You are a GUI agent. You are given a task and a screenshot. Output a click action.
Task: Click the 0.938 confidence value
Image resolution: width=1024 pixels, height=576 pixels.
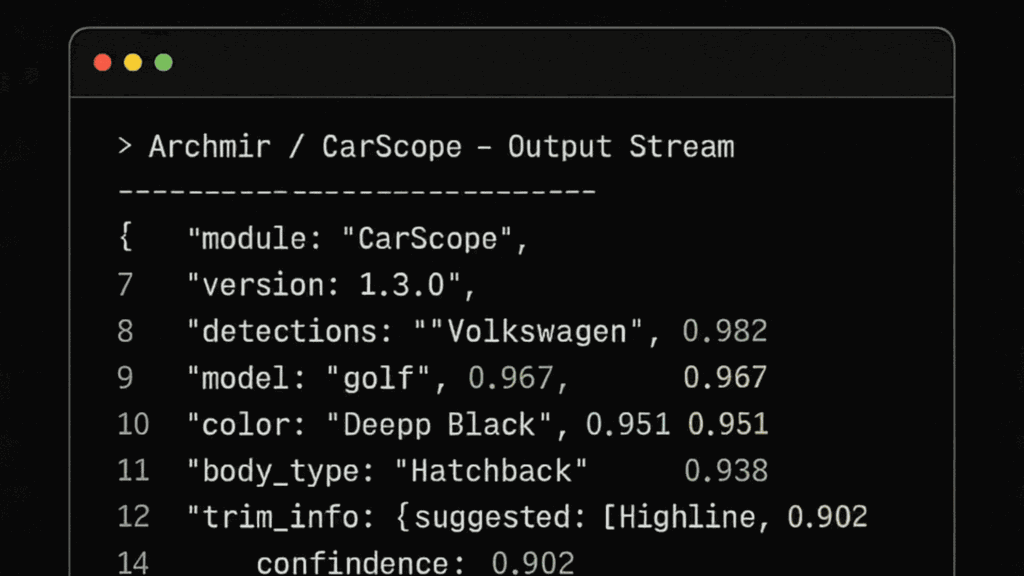tap(726, 471)
